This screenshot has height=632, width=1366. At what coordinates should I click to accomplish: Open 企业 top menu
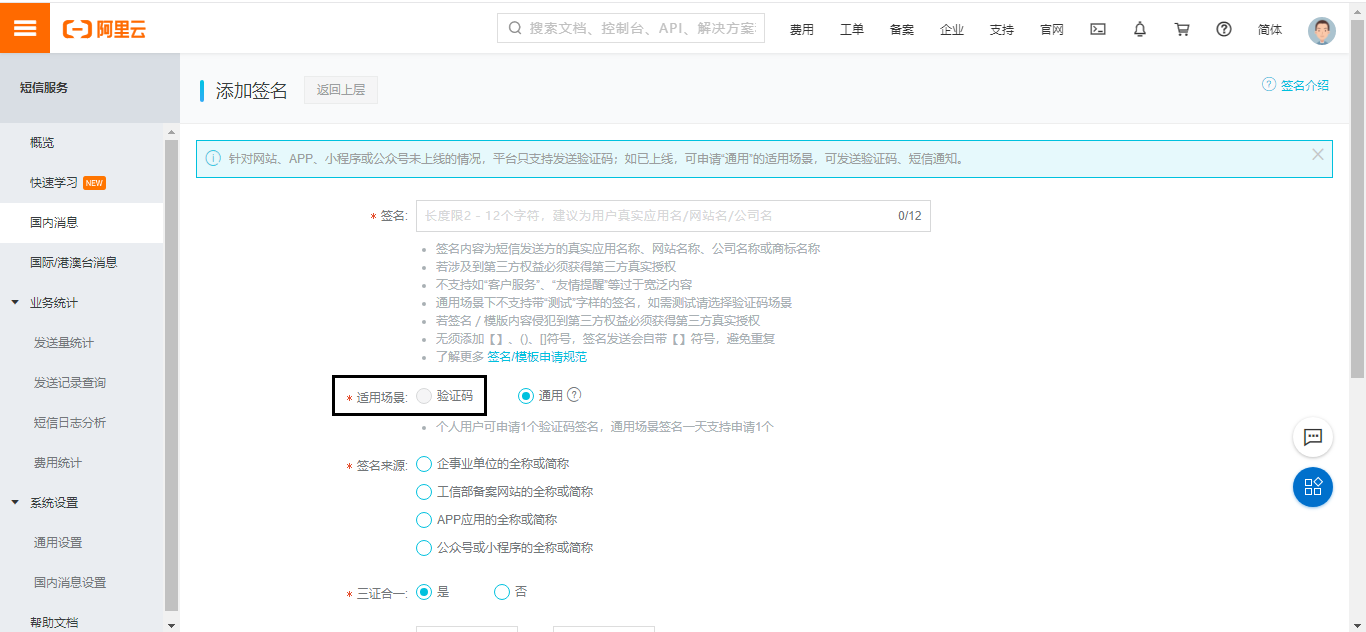click(x=952, y=30)
